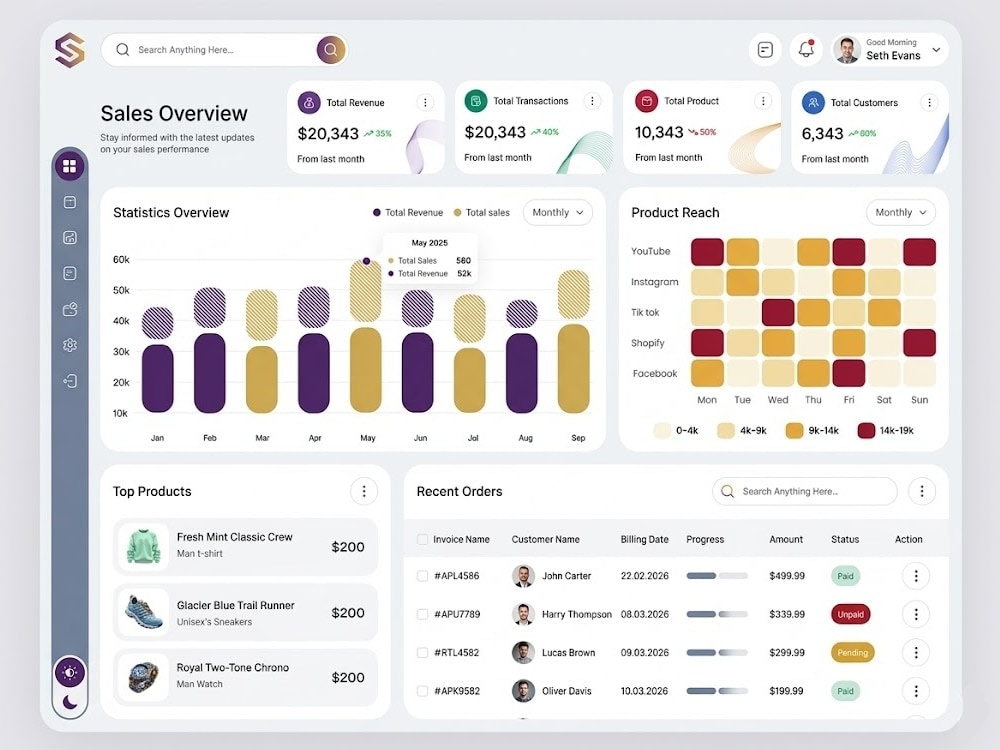Check the #APL4586 order checkbox
The image size is (1000, 750).
(422, 576)
